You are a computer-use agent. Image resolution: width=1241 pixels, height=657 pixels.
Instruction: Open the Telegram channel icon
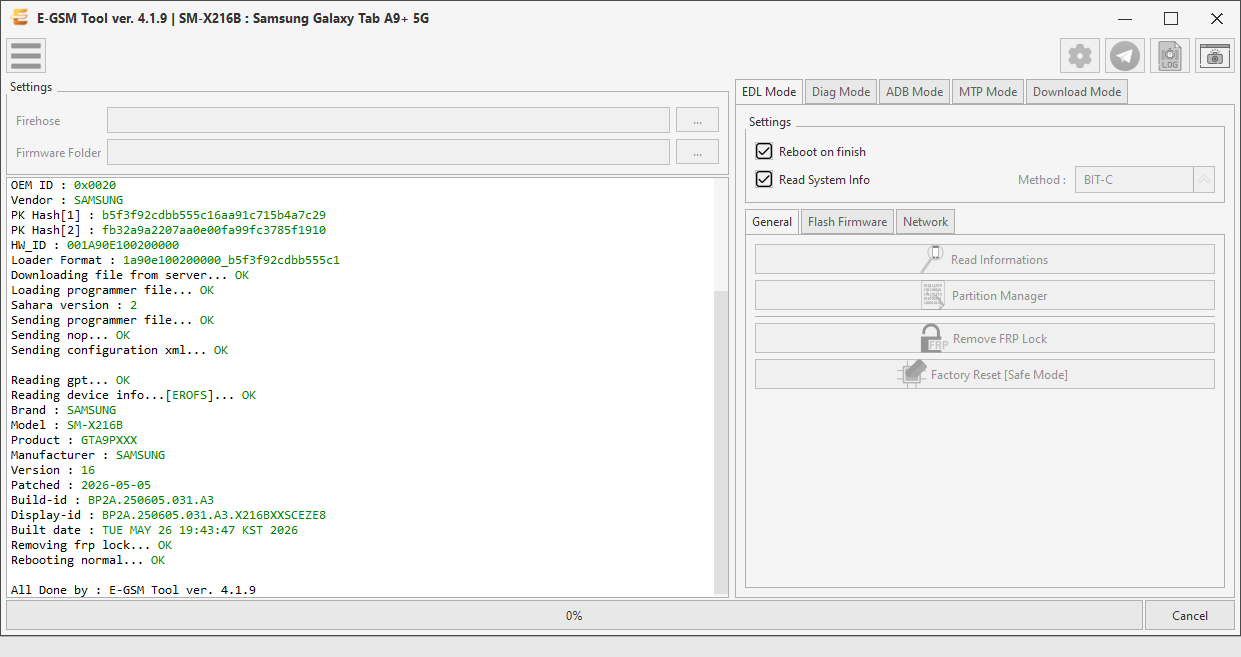[x=1125, y=56]
